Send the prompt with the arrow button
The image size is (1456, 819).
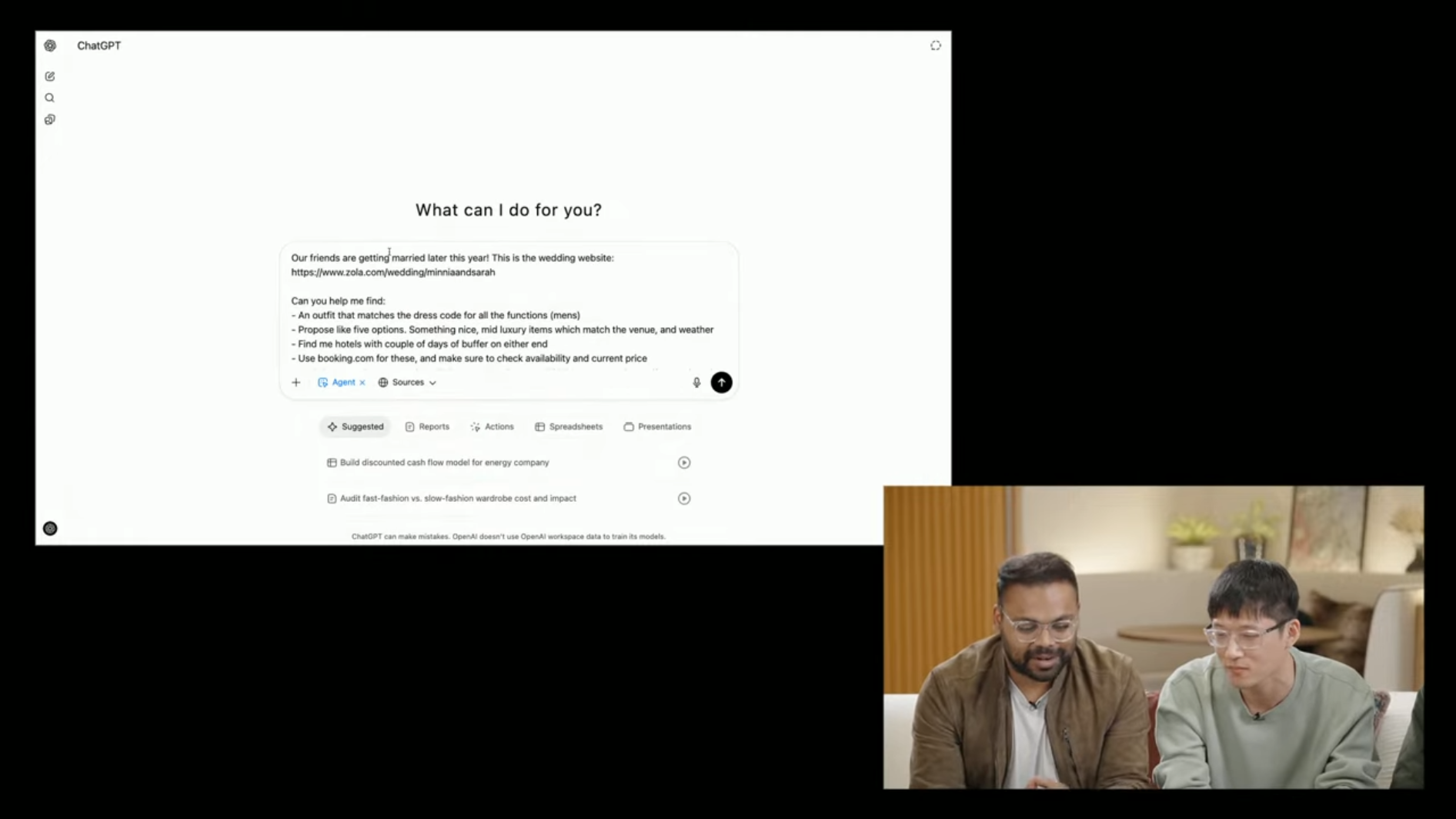click(x=721, y=382)
